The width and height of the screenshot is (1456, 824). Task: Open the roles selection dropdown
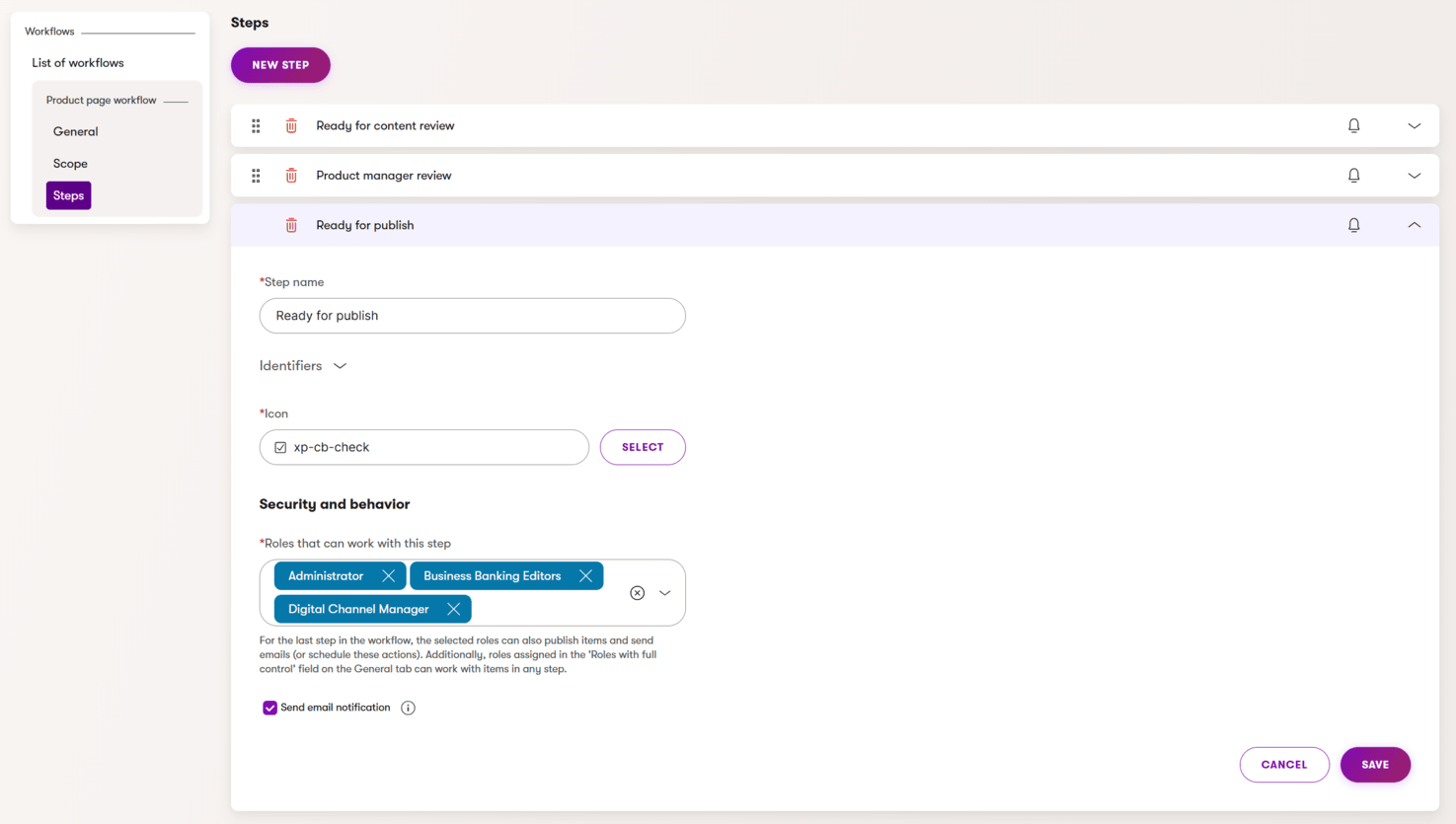pos(664,592)
